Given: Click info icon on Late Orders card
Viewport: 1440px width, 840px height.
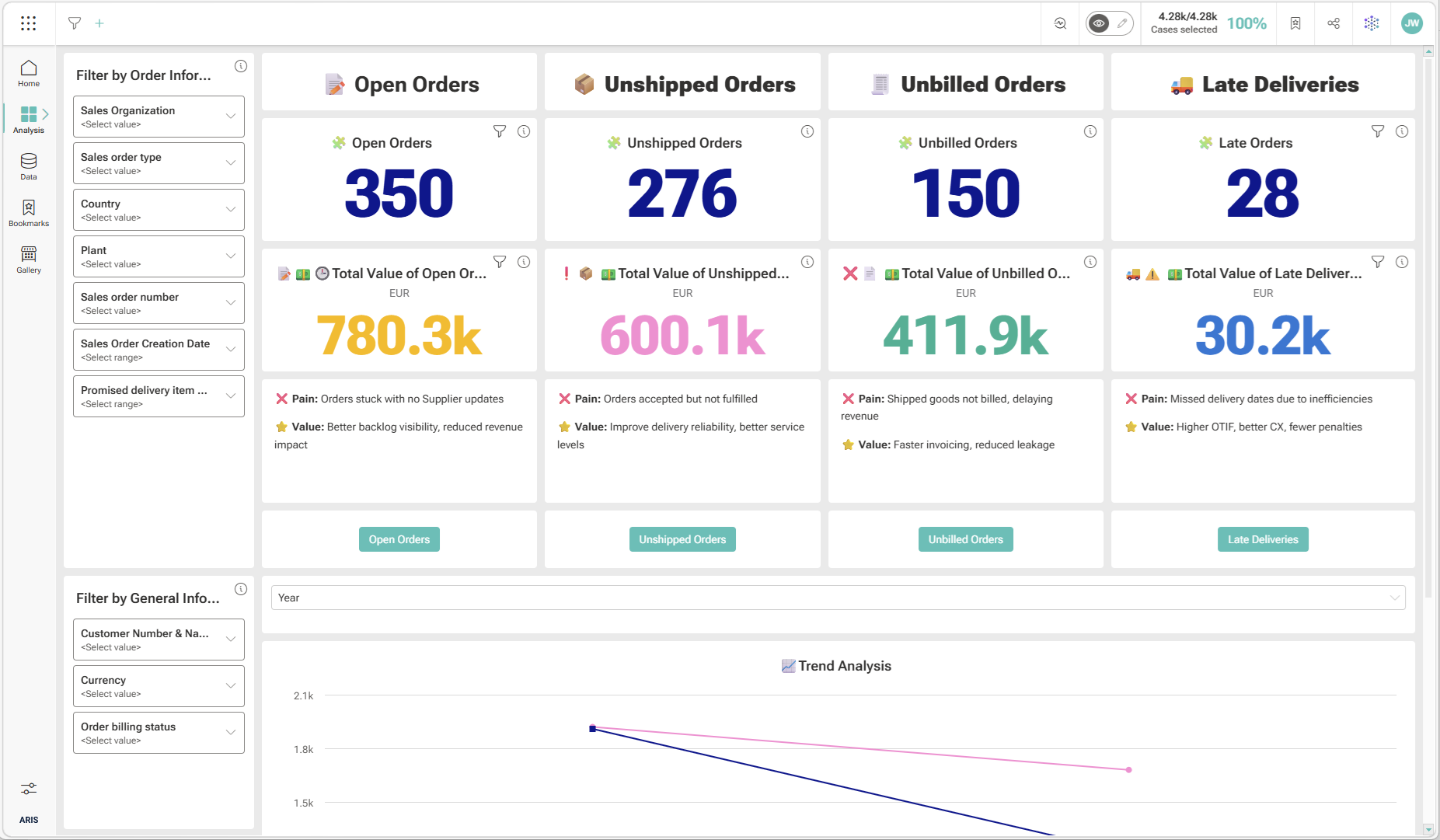Looking at the screenshot, I should pos(1402,131).
